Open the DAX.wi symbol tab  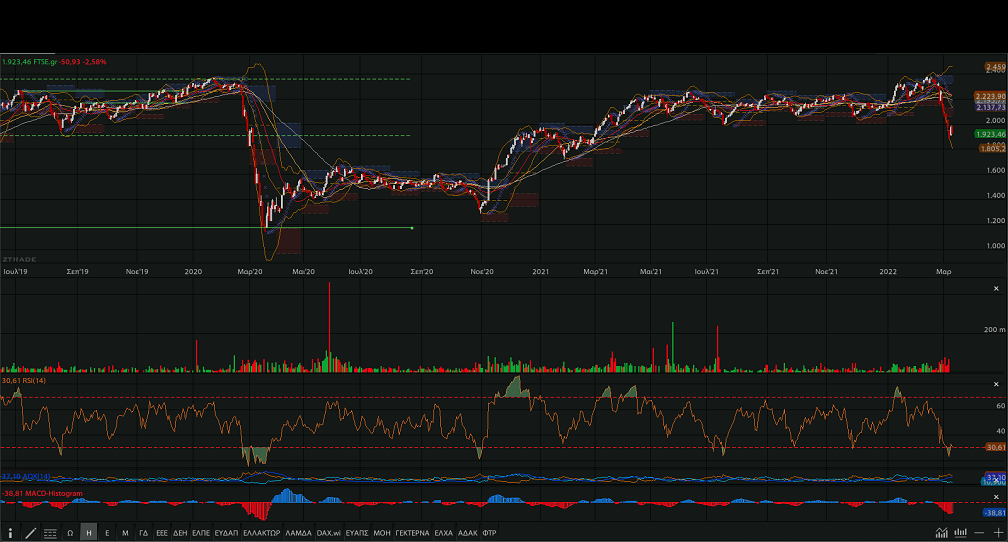[330, 533]
